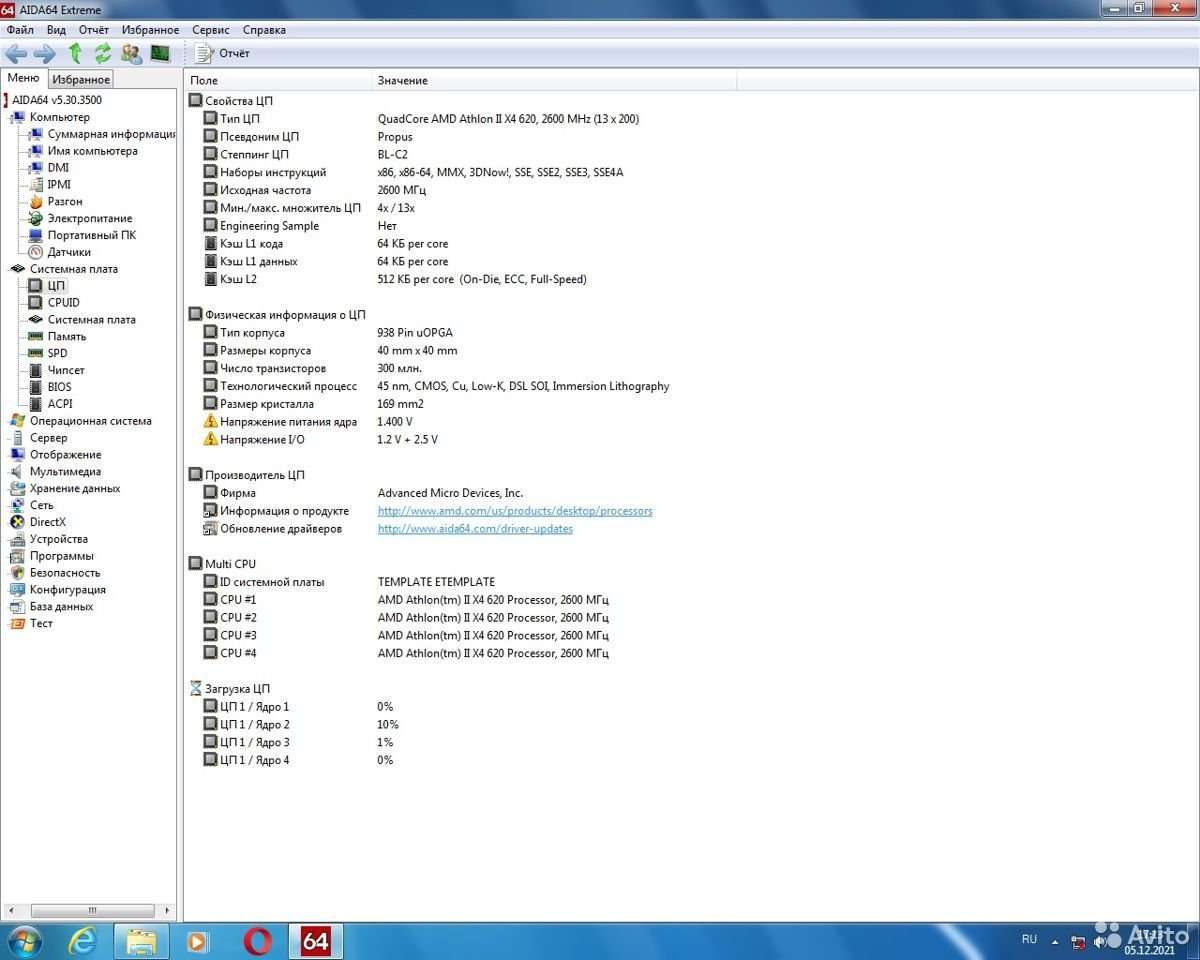Open the Отчёт report toolbar button

(223, 53)
